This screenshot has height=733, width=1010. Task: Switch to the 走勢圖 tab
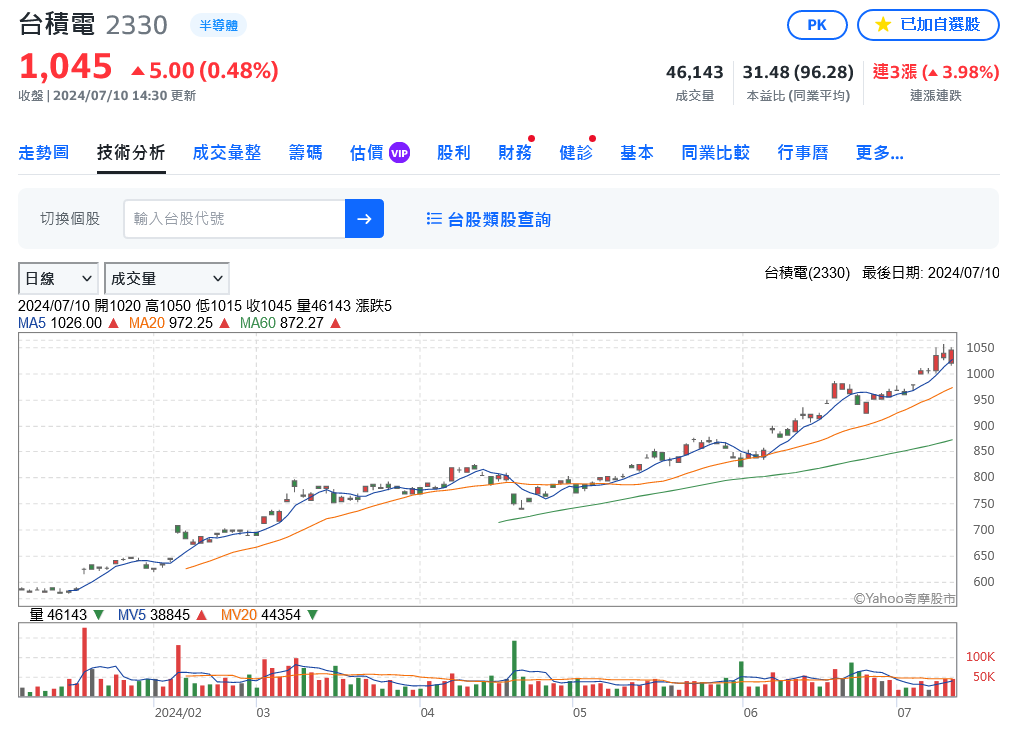click(44, 153)
